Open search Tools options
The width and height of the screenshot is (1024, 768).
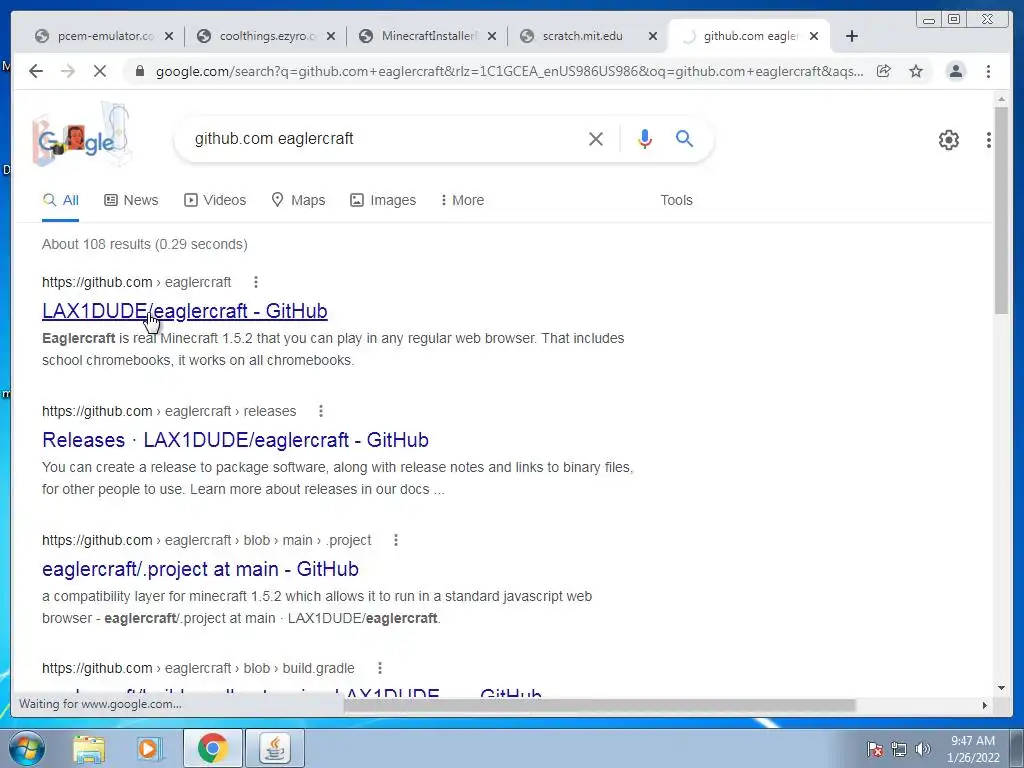[x=676, y=200]
